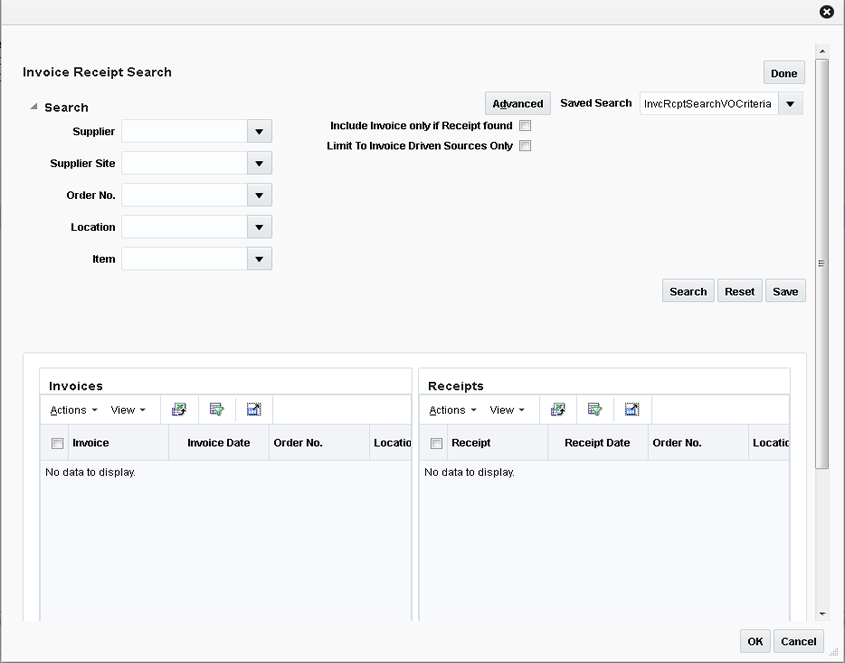The width and height of the screenshot is (845, 663).
Task: Check Limit To Invoice Driven Sources Only
Action: click(x=525, y=145)
